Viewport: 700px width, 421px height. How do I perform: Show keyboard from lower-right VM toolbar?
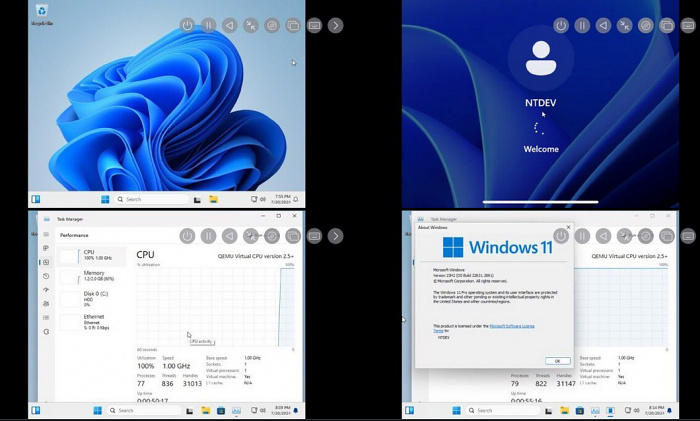[688, 236]
